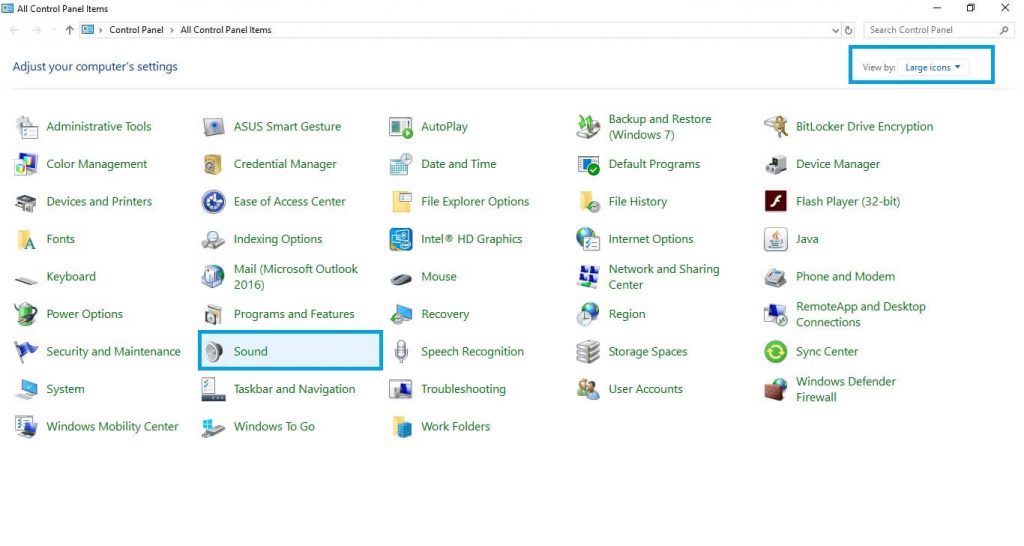Click the ASUS Smart Gesture icon
Screen dimensions: 1024x546
(x=214, y=127)
